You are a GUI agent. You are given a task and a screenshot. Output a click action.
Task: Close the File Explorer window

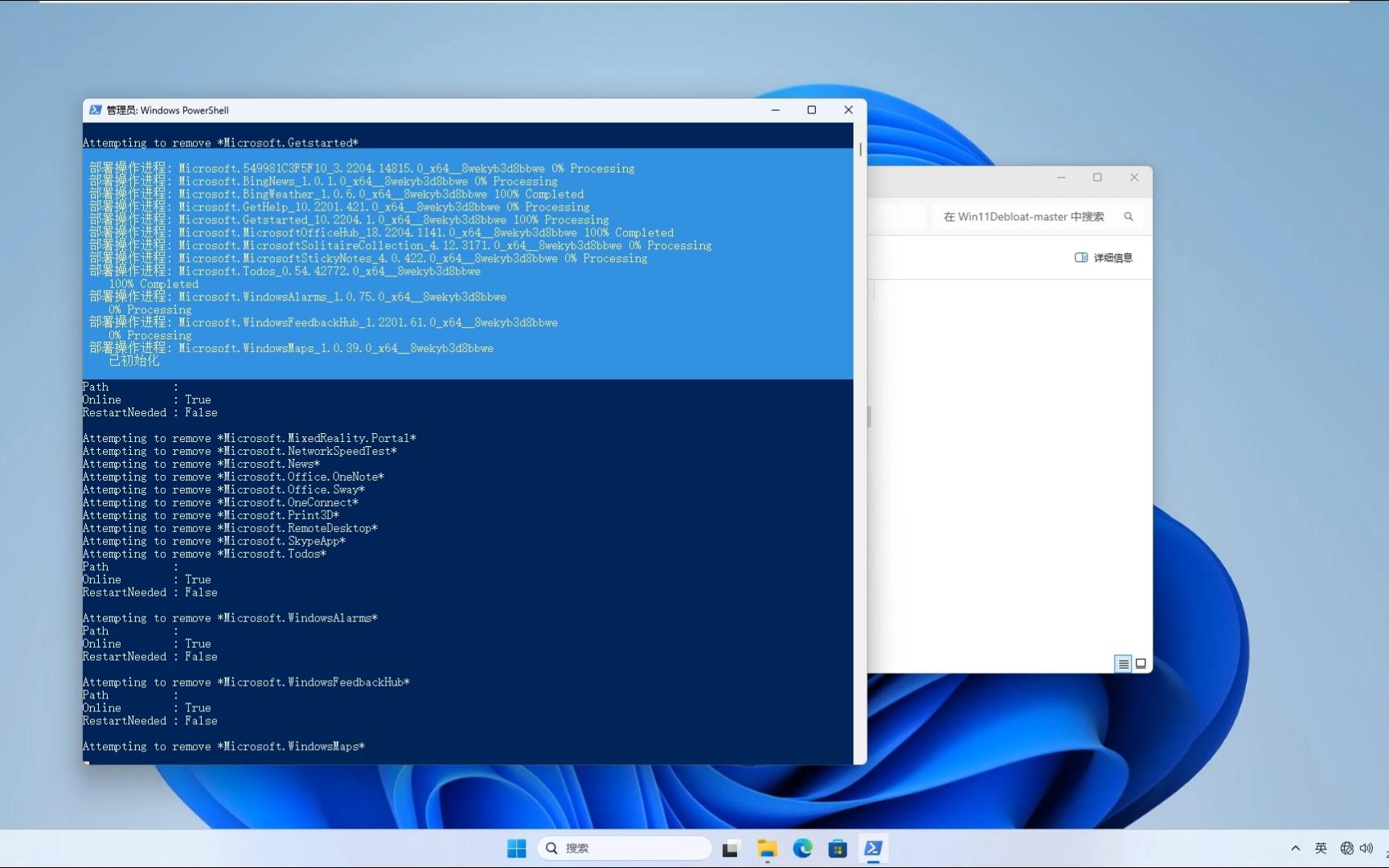[1134, 178]
